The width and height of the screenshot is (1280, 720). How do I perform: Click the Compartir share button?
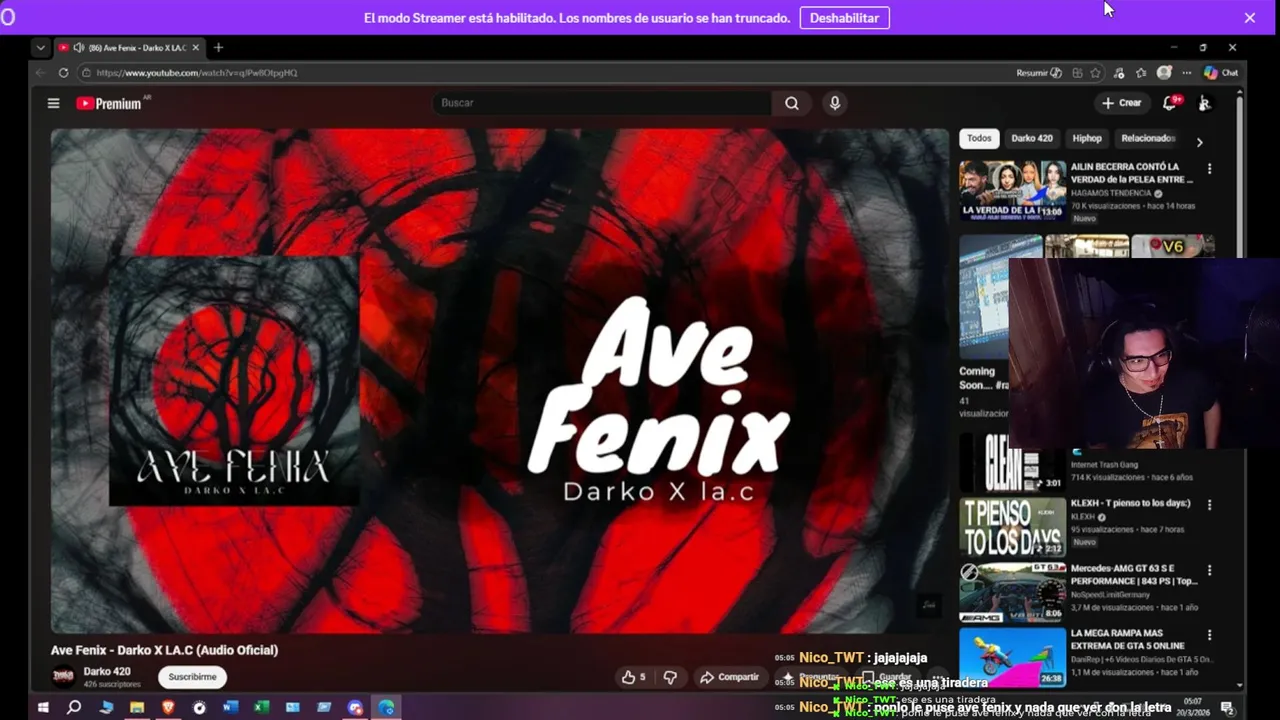[x=730, y=677]
